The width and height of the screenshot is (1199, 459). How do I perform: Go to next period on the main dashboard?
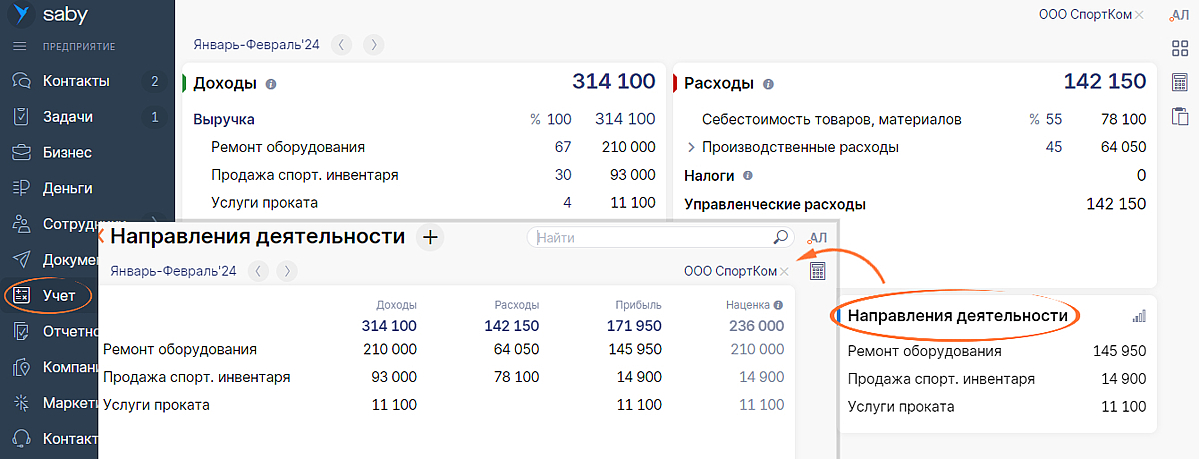click(373, 45)
